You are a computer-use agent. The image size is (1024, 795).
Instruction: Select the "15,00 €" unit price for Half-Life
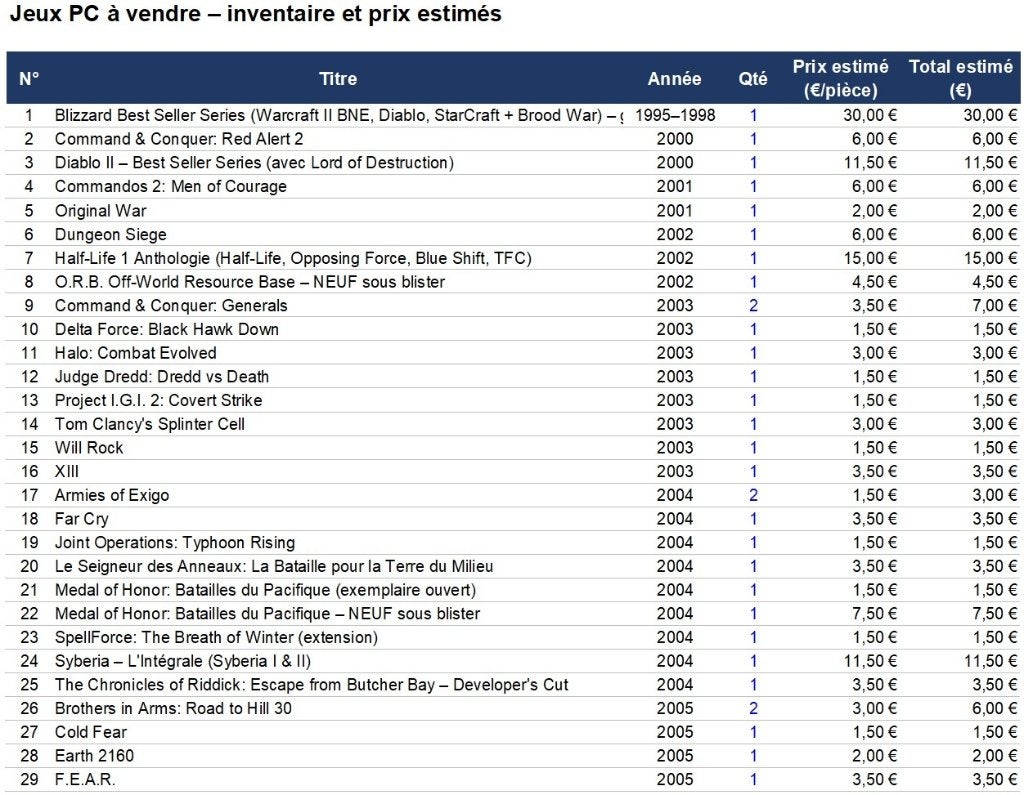[x=870, y=258]
